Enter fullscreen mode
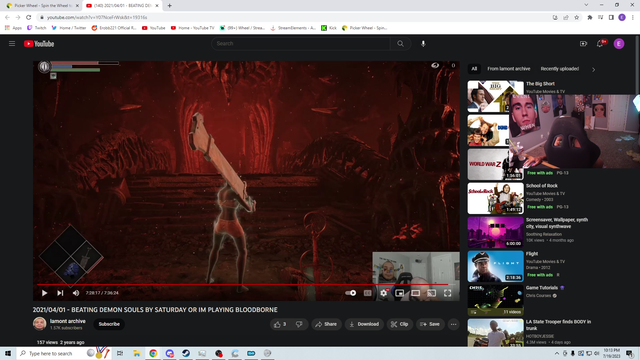 click(x=447, y=293)
